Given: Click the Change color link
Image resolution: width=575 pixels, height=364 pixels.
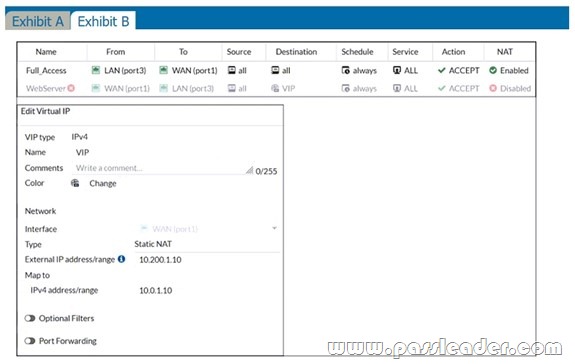Looking at the screenshot, I should tap(103, 183).
